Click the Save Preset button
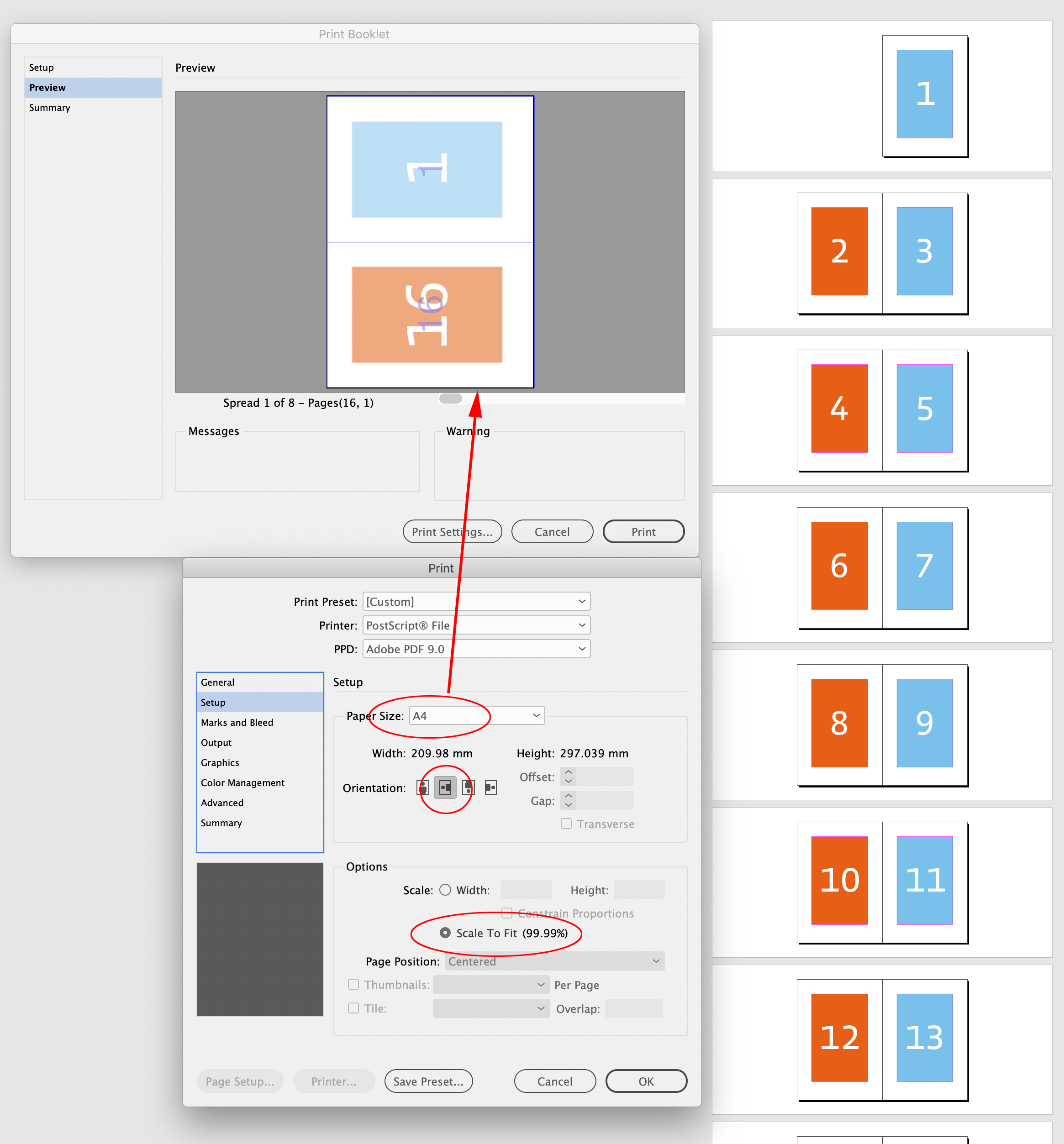Screen dimensions: 1064x1144 coord(428,1081)
